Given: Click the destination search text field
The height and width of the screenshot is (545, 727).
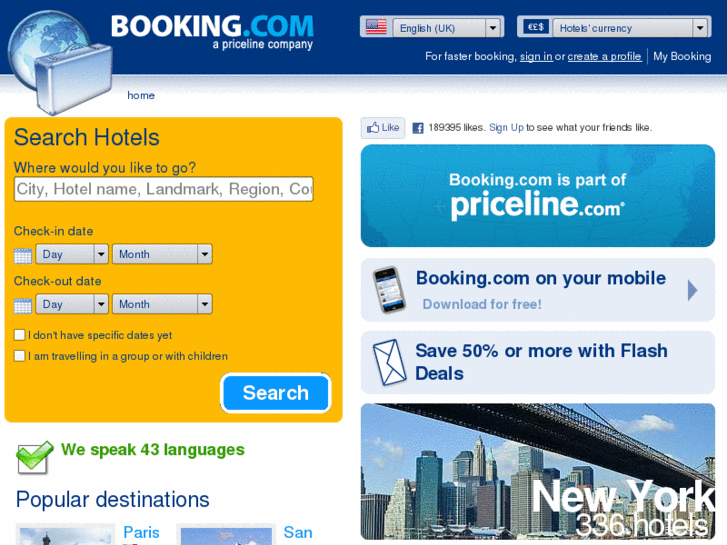Looking at the screenshot, I should (x=164, y=189).
